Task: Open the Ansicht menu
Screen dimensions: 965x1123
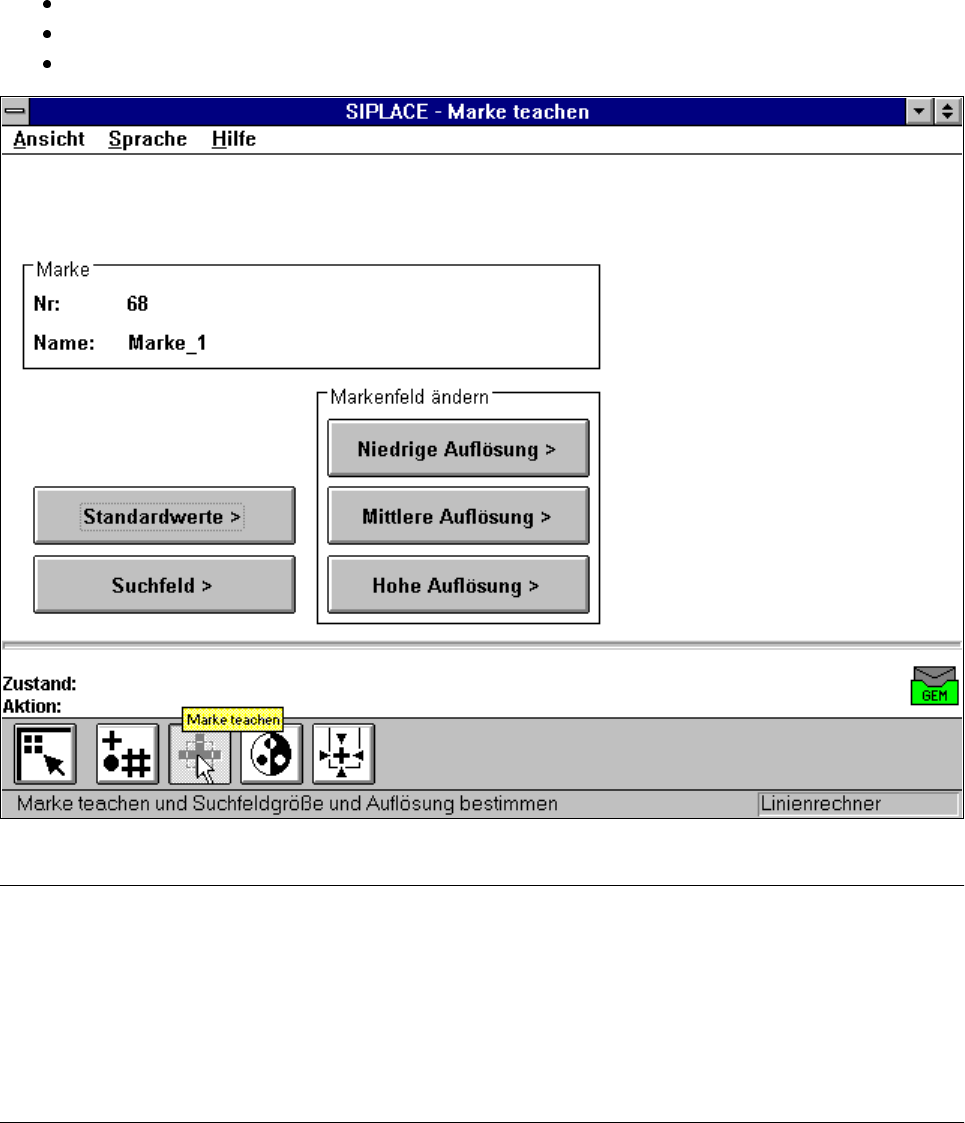Action: click(x=49, y=139)
